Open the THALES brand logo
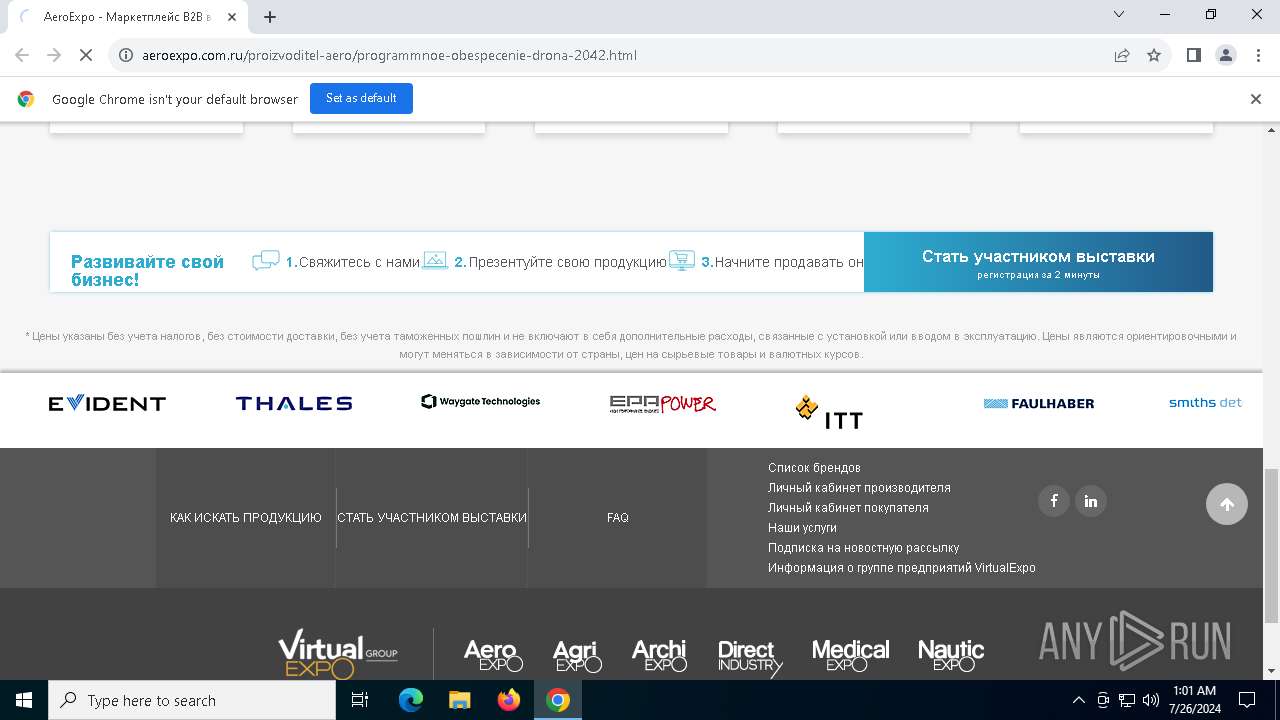The image size is (1280, 720). click(294, 403)
